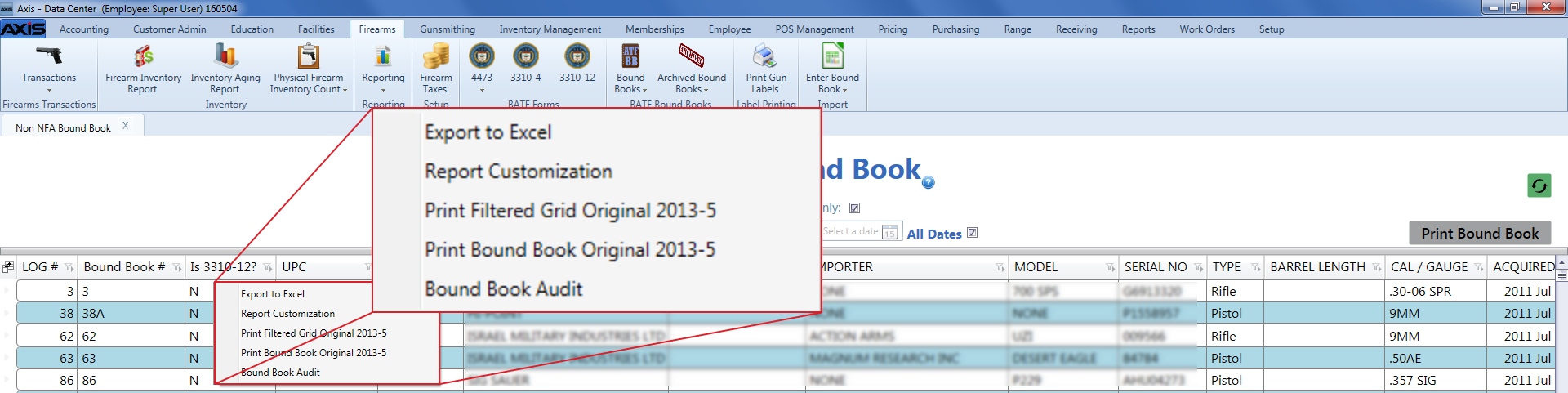Screen dimensions: 1568x393
Task: Click the filter icon on CAL / GAUGE column
Action: tap(1478, 268)
